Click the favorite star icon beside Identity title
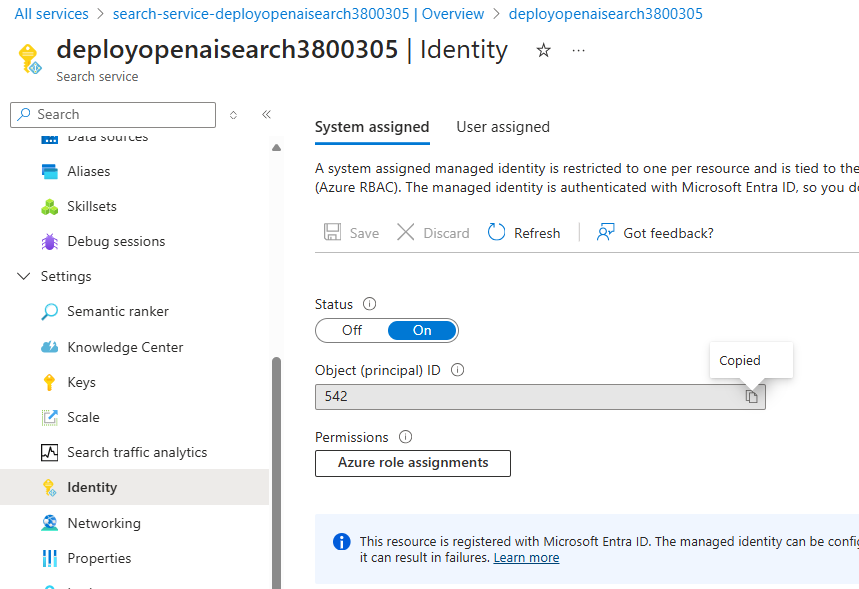Image resolution: width=859 pixels, height=589 pixels. click(543, 50)
